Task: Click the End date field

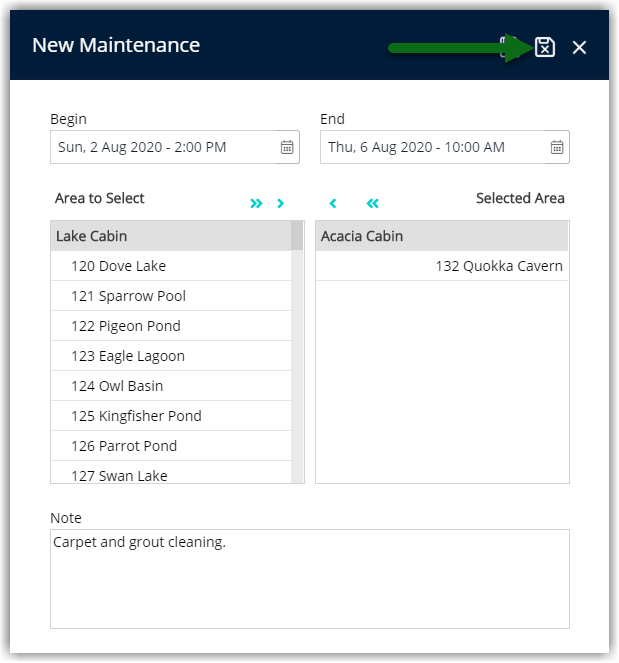Action: [445, 147]
